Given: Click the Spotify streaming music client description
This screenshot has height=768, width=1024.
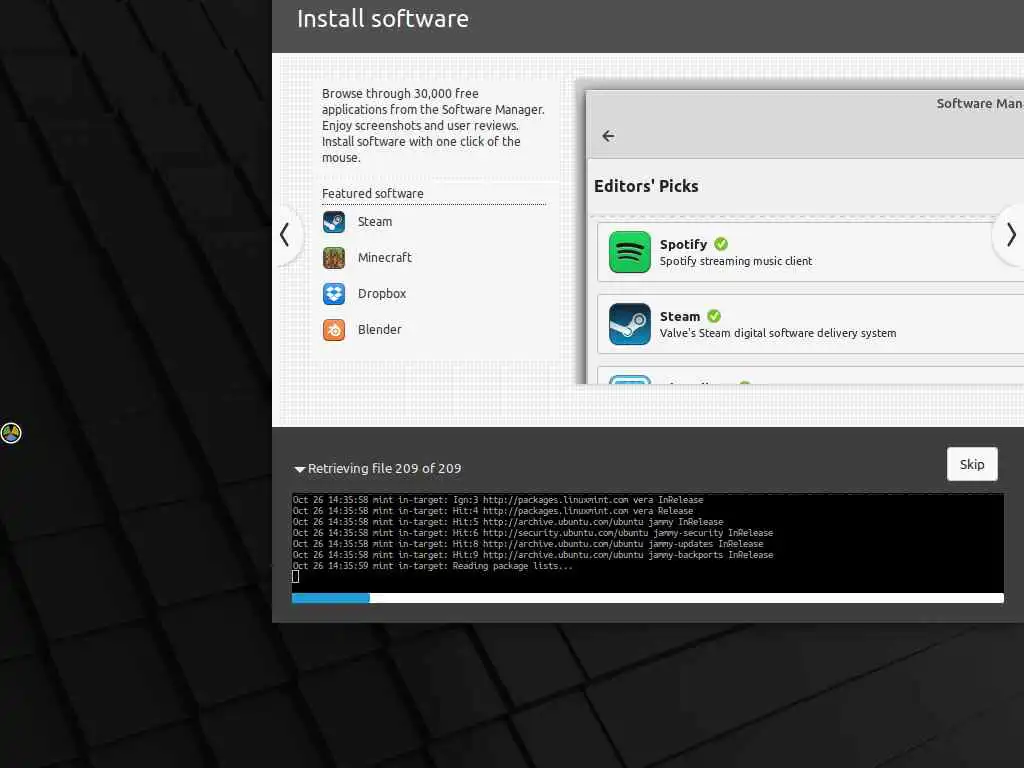Looking at the screenshot, I should [736, 261].
